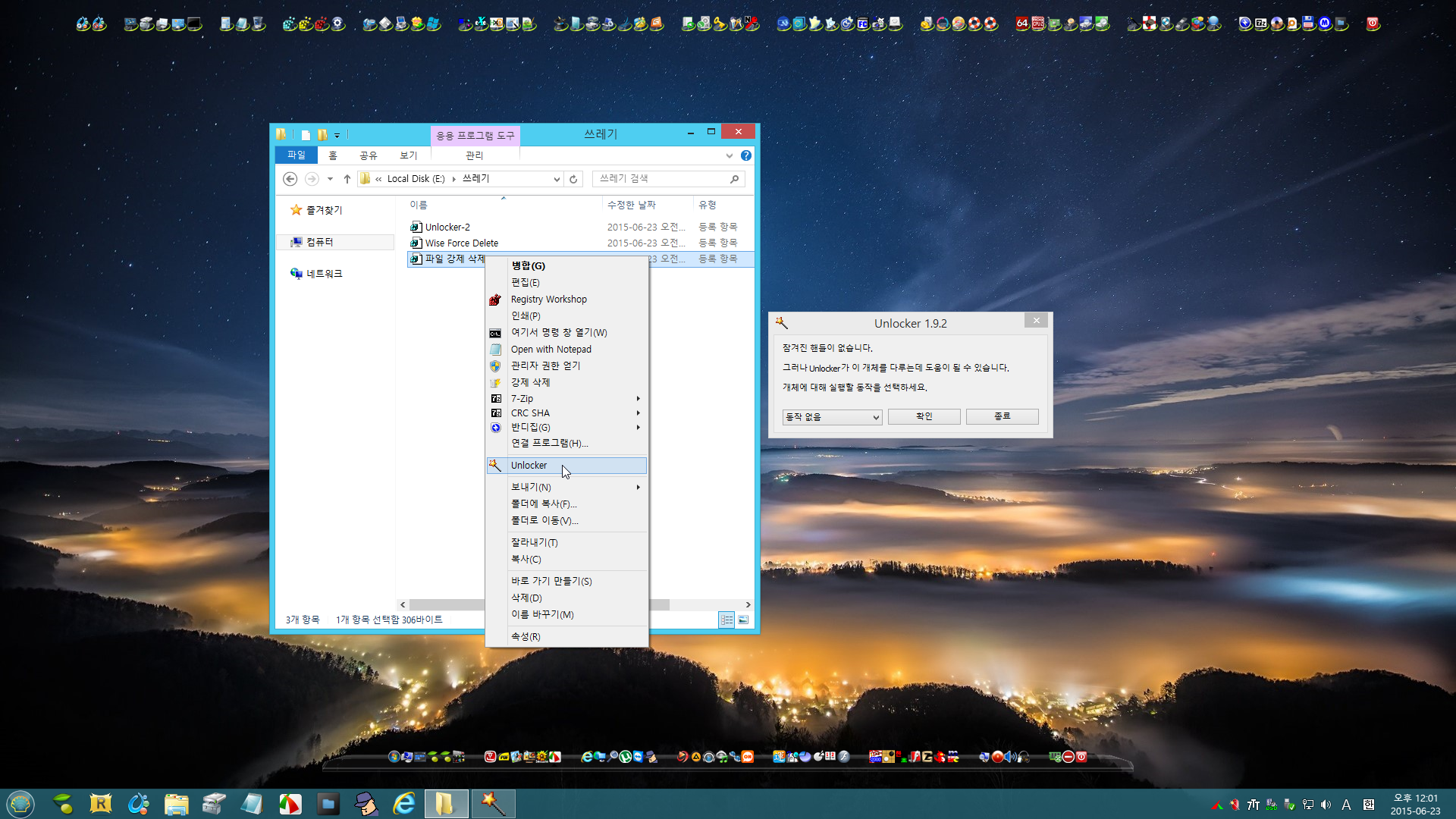Expand the ribbon with the chevron

(x=730, y=155)
